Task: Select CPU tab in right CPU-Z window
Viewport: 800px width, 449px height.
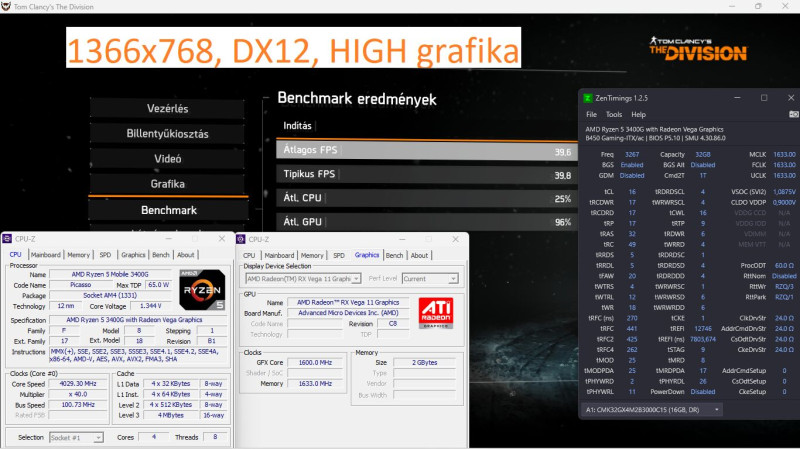Action: 249,255
